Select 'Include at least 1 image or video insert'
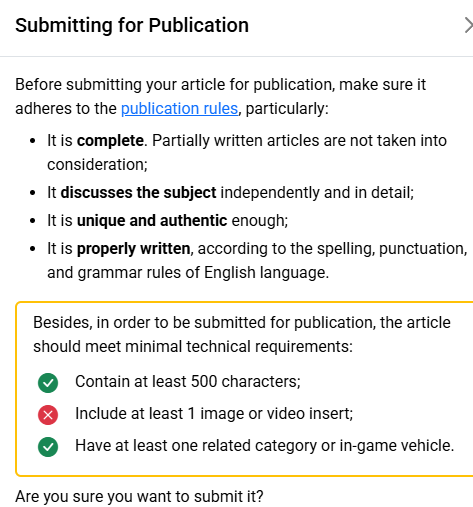473x507 pixels. click(x=214, y=413)
